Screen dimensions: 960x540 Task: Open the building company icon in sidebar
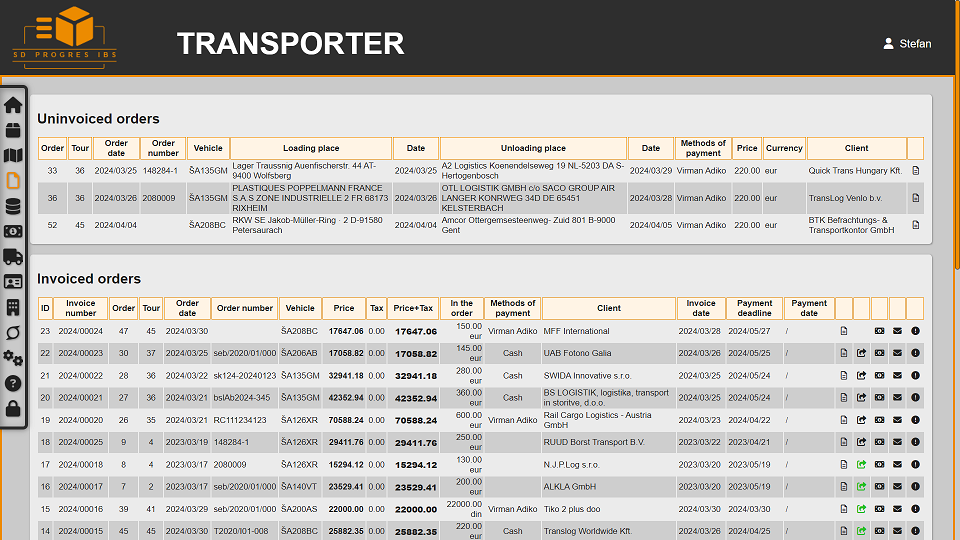(13, 307)
